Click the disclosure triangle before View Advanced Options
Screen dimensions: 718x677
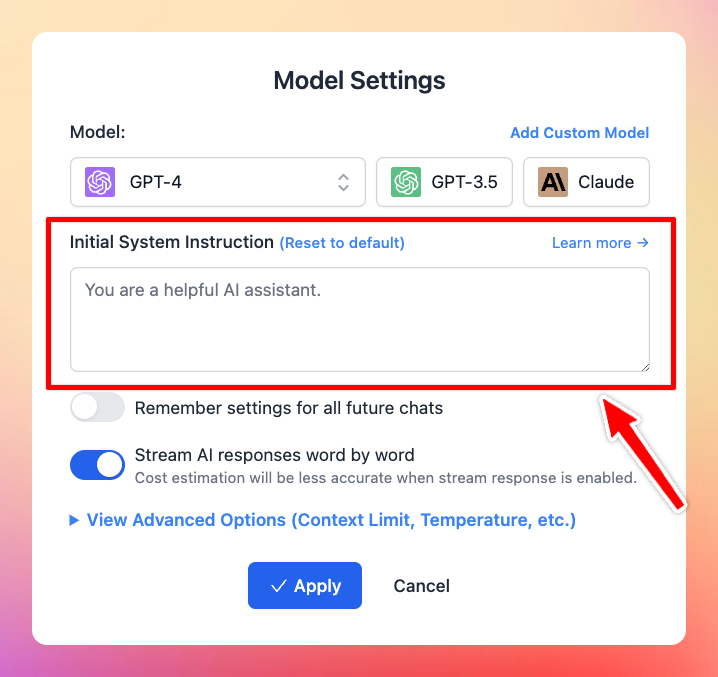[x=74, y=520]
